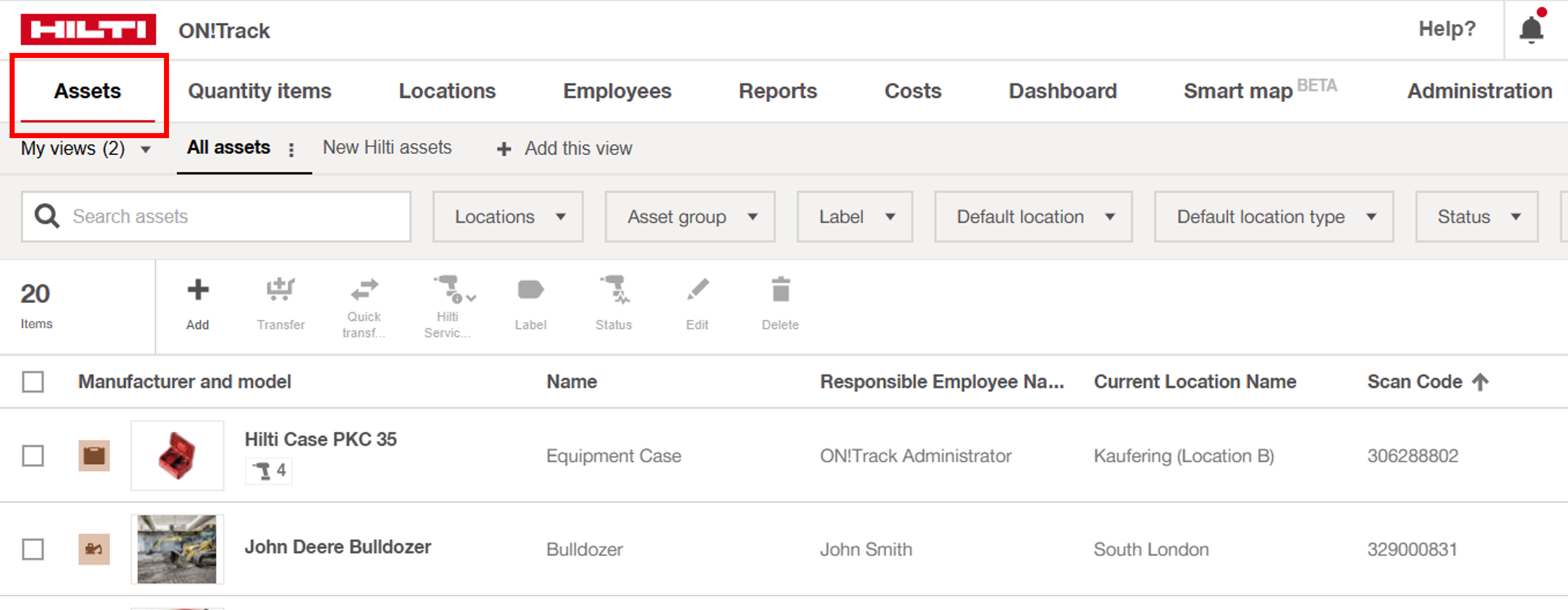Click the brown case icon of Hilti Case PKC 35

click(94, 456)
